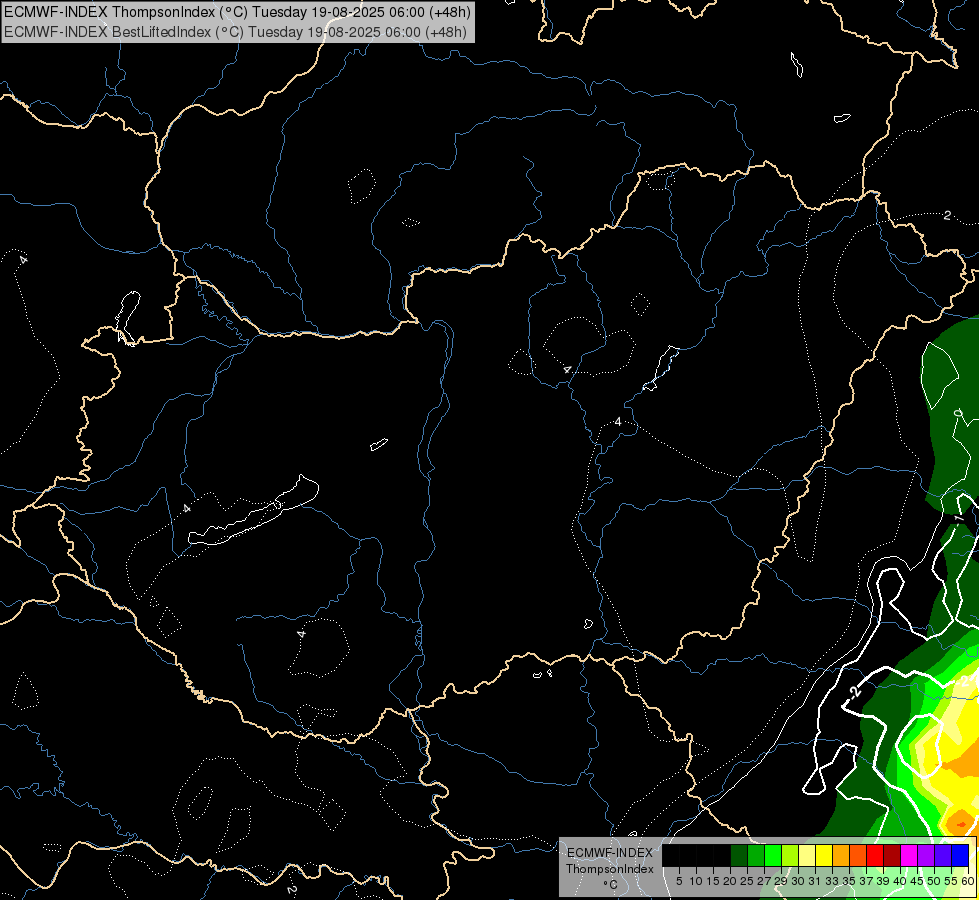Click the legend tick label 37
The image size is (979, 900).
pyautogui.click(x=867, y=881)
